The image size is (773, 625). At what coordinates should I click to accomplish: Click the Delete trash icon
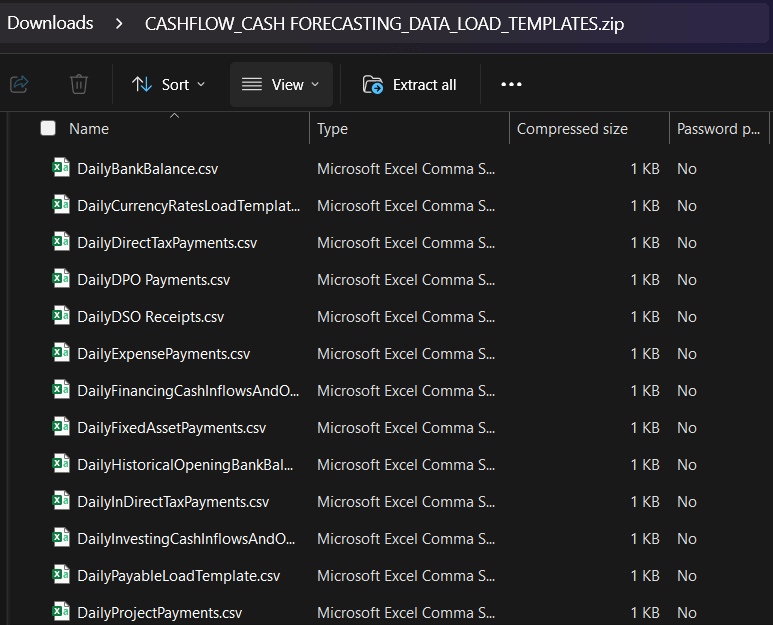pyautogui.click(x=79, y=84)
